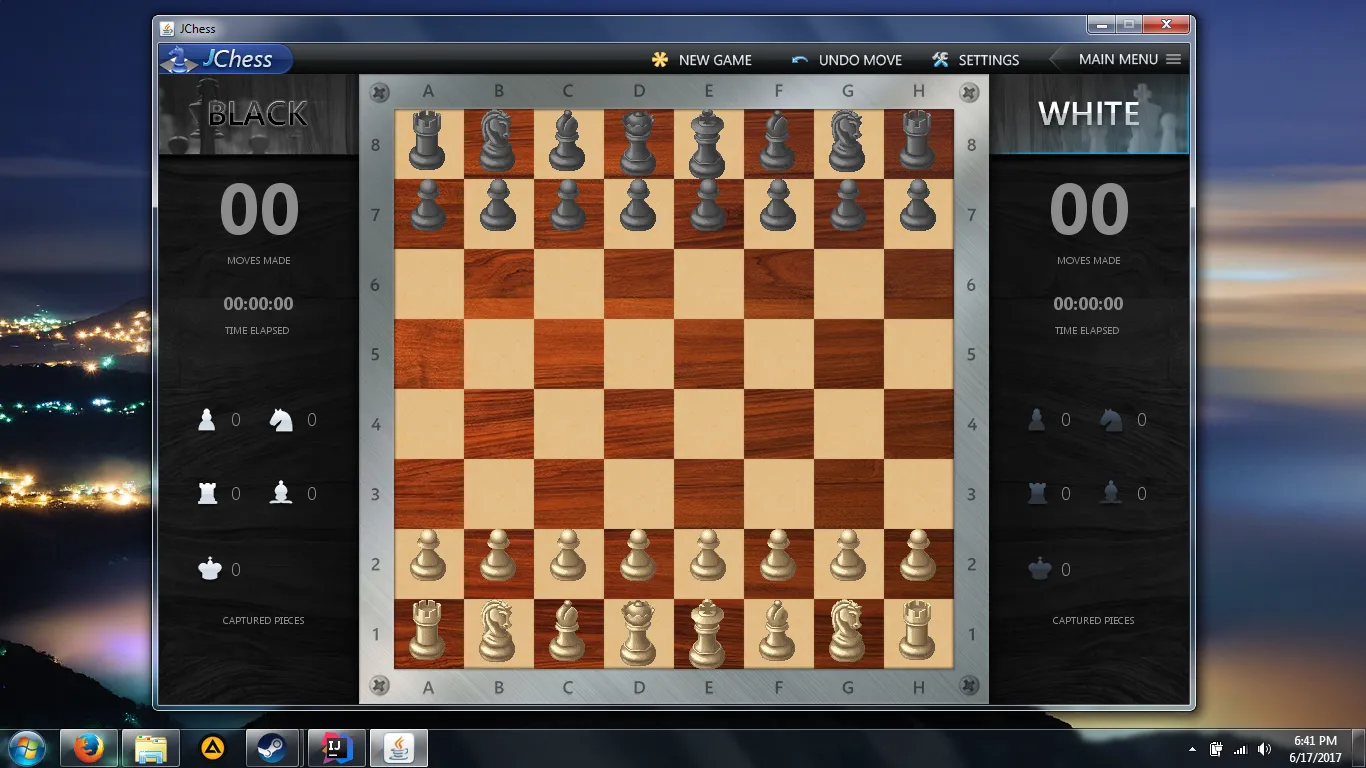Select the white knight on G1

(x=848, y=634)
